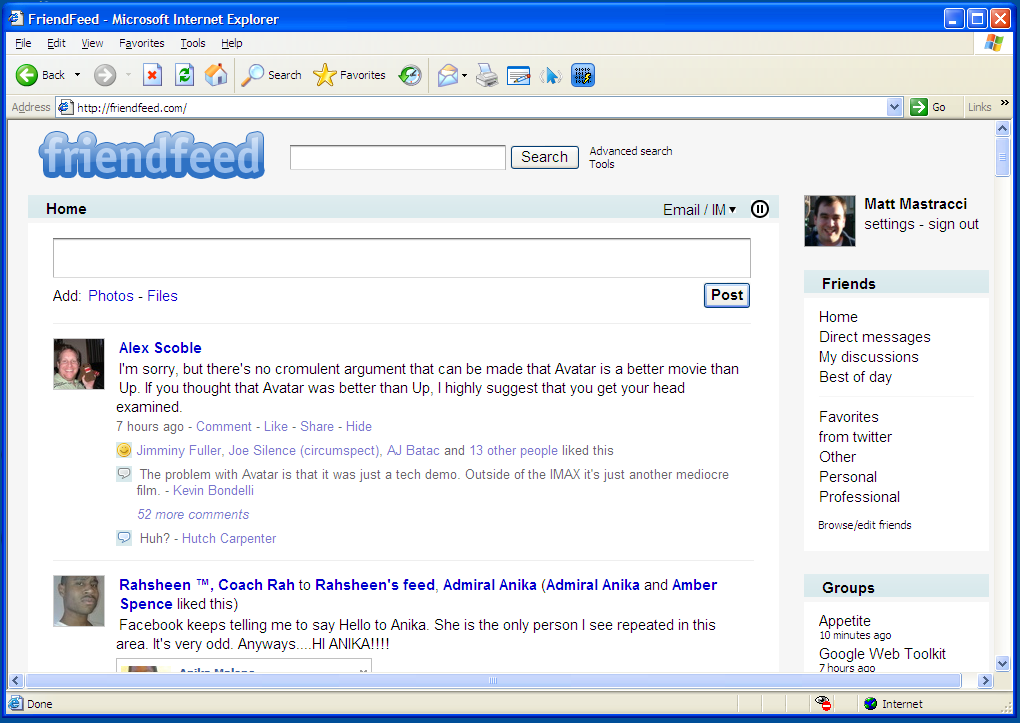Click the Post button
The width and height of the screenshot is (1020, 723).
click(x=727, y=295)
